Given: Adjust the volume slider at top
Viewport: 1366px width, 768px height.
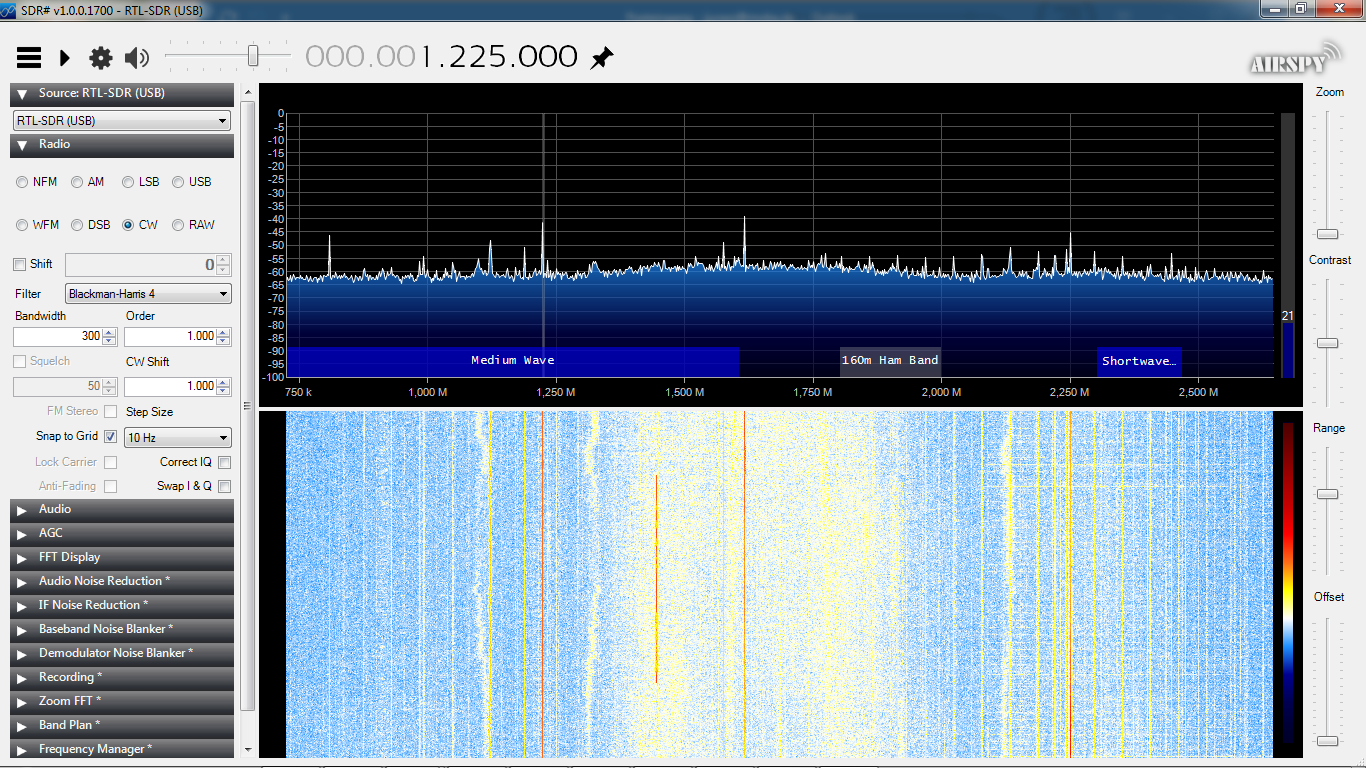Looking at the screenshot, I should click(253, 56).
